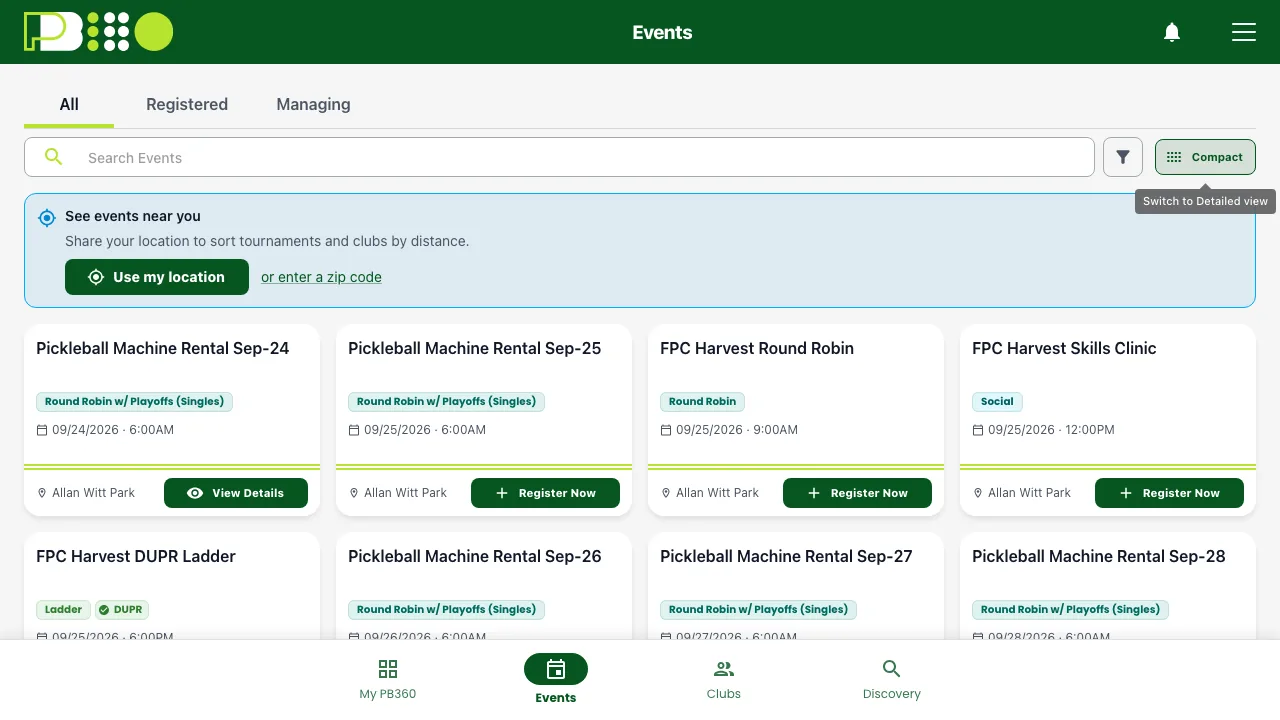Register for FPC Harvest Round Robin

point(857,493)
